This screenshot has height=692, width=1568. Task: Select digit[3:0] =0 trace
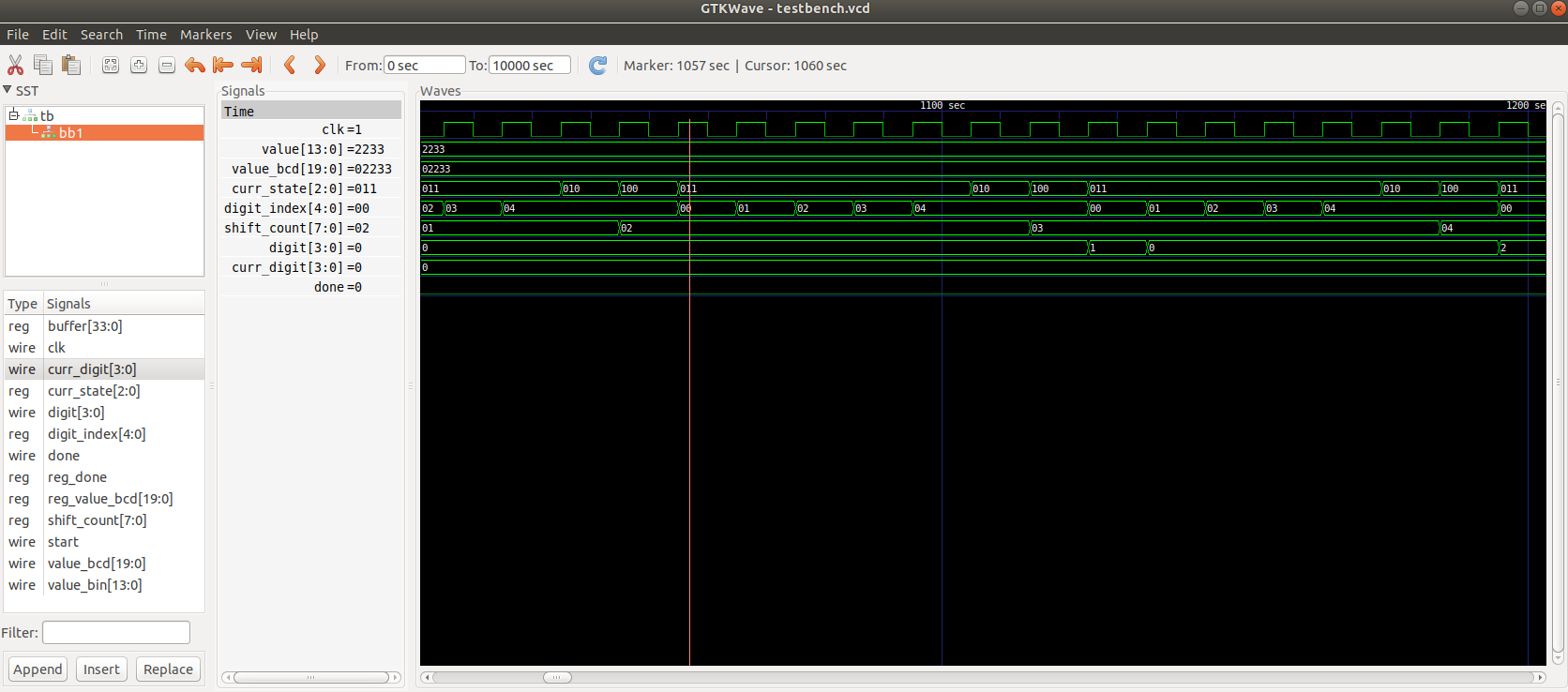[x=311, y=248]
